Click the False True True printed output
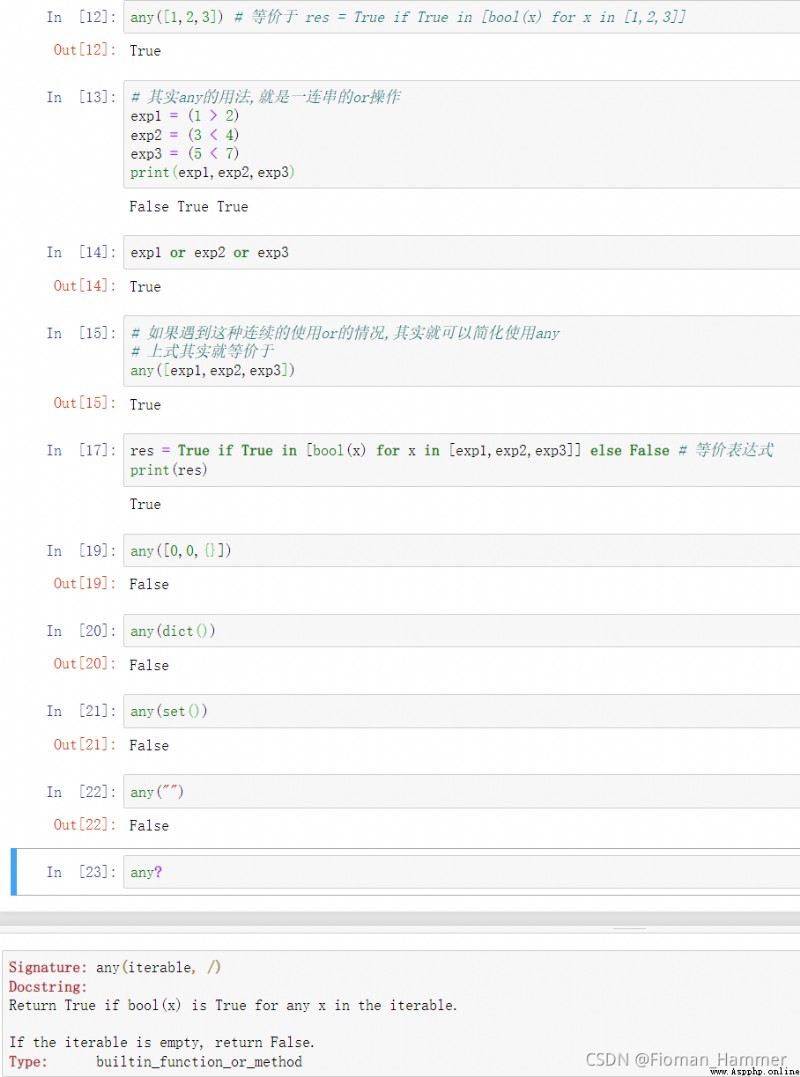This screenshot has height=1077, width=800. 188,207
